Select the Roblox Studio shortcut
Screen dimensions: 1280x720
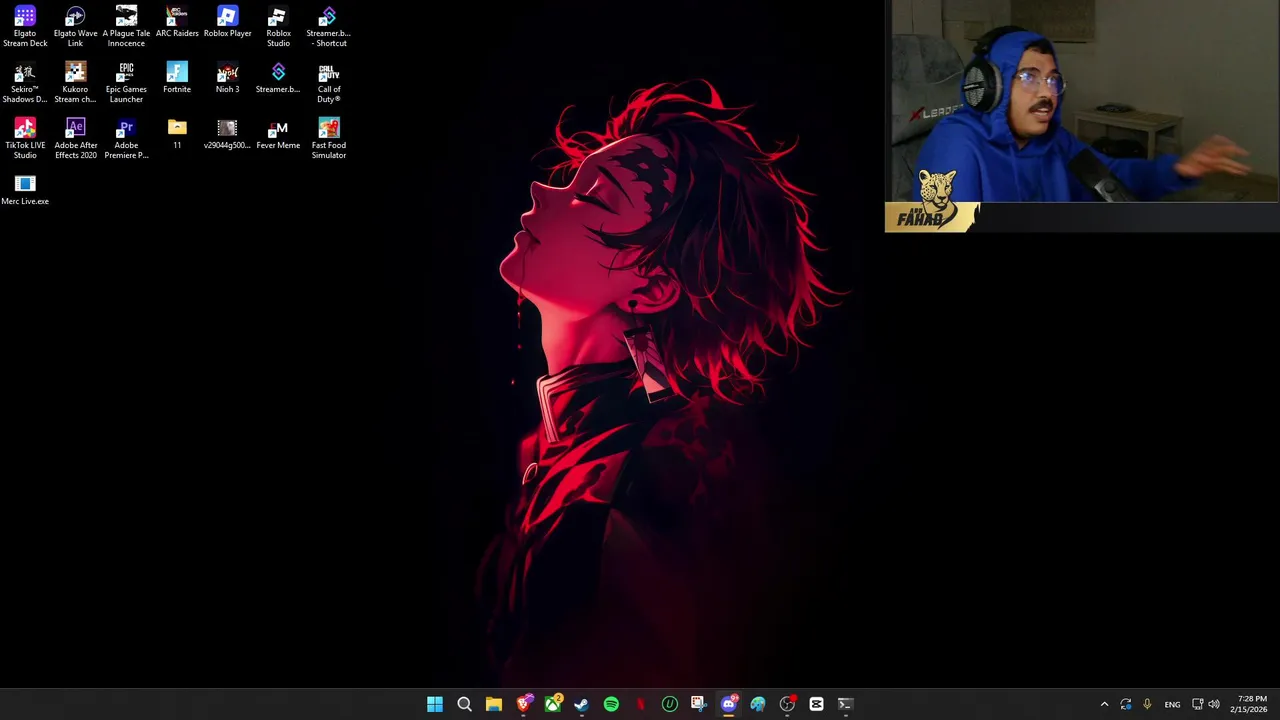pos(278,27)
